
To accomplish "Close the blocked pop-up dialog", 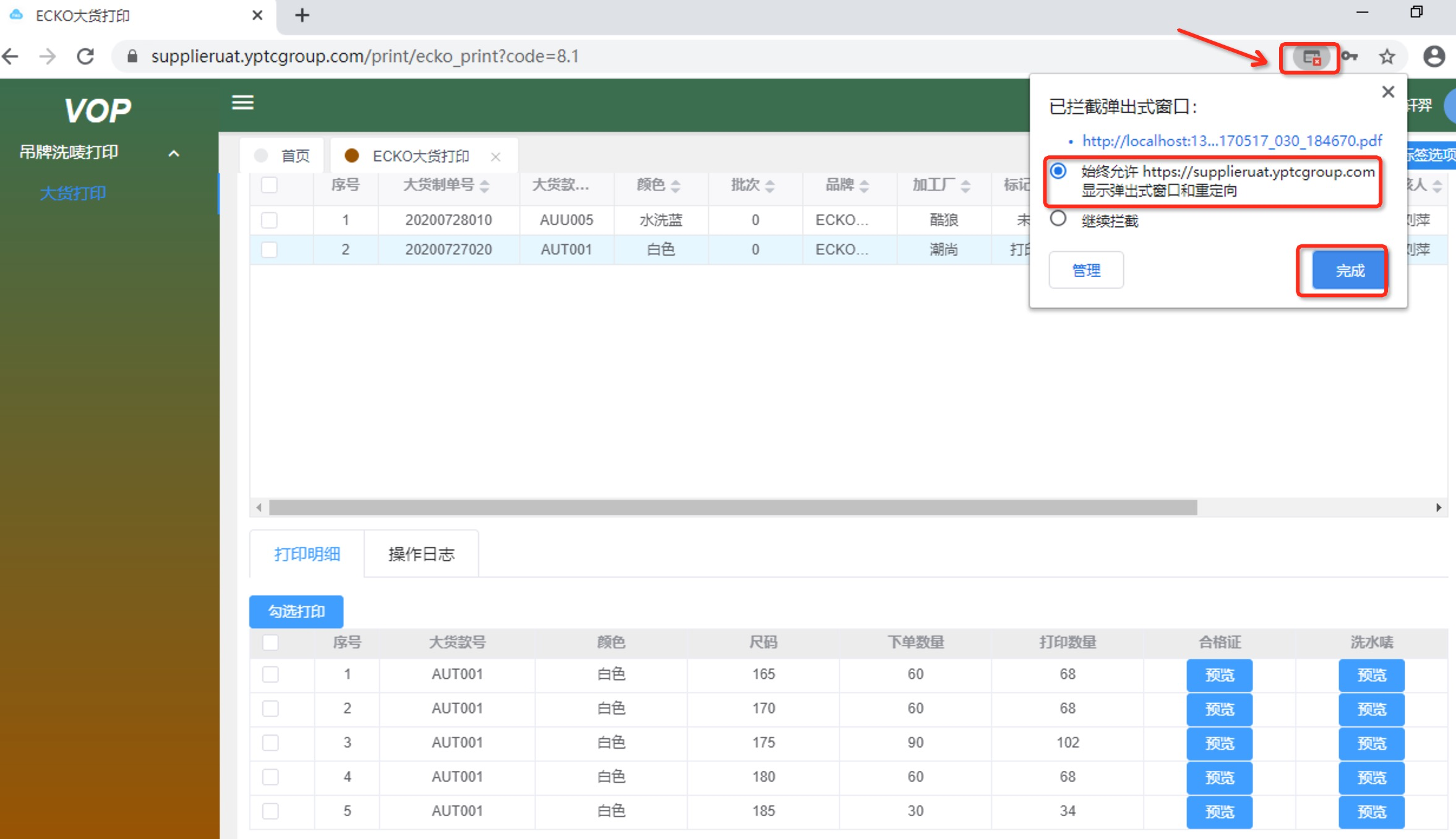I will (x=1388, y=92).
